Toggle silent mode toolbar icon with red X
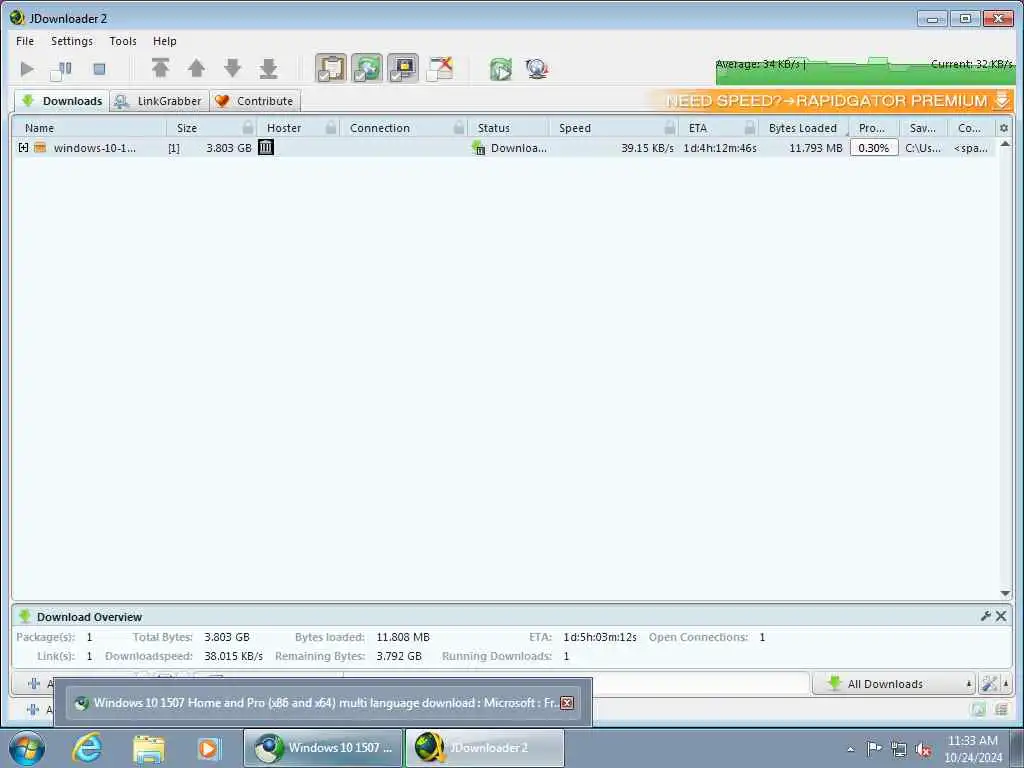This screenshot has height=768, width=1024. pos(440,68)
